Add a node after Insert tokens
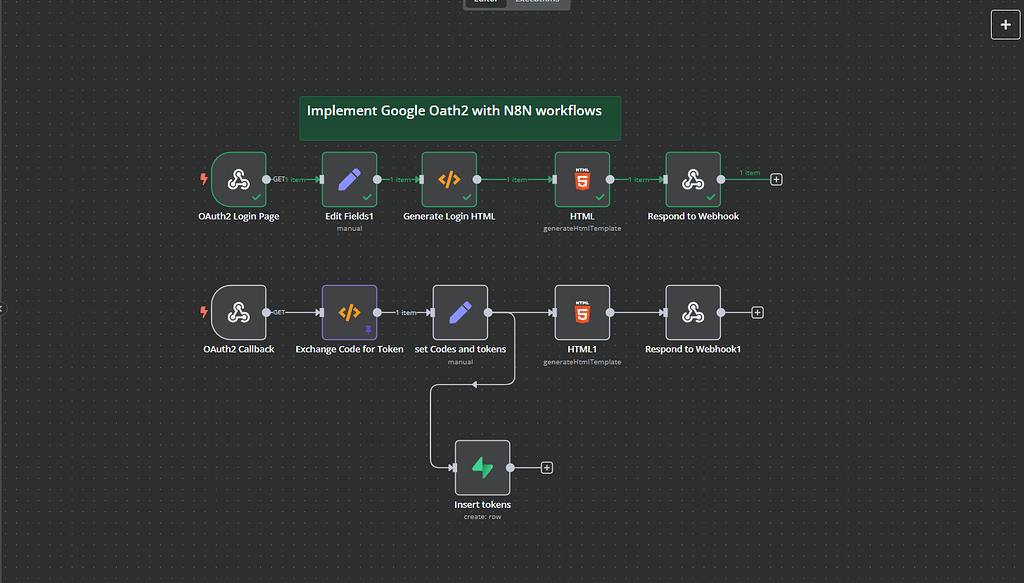 tap(546, 467)
